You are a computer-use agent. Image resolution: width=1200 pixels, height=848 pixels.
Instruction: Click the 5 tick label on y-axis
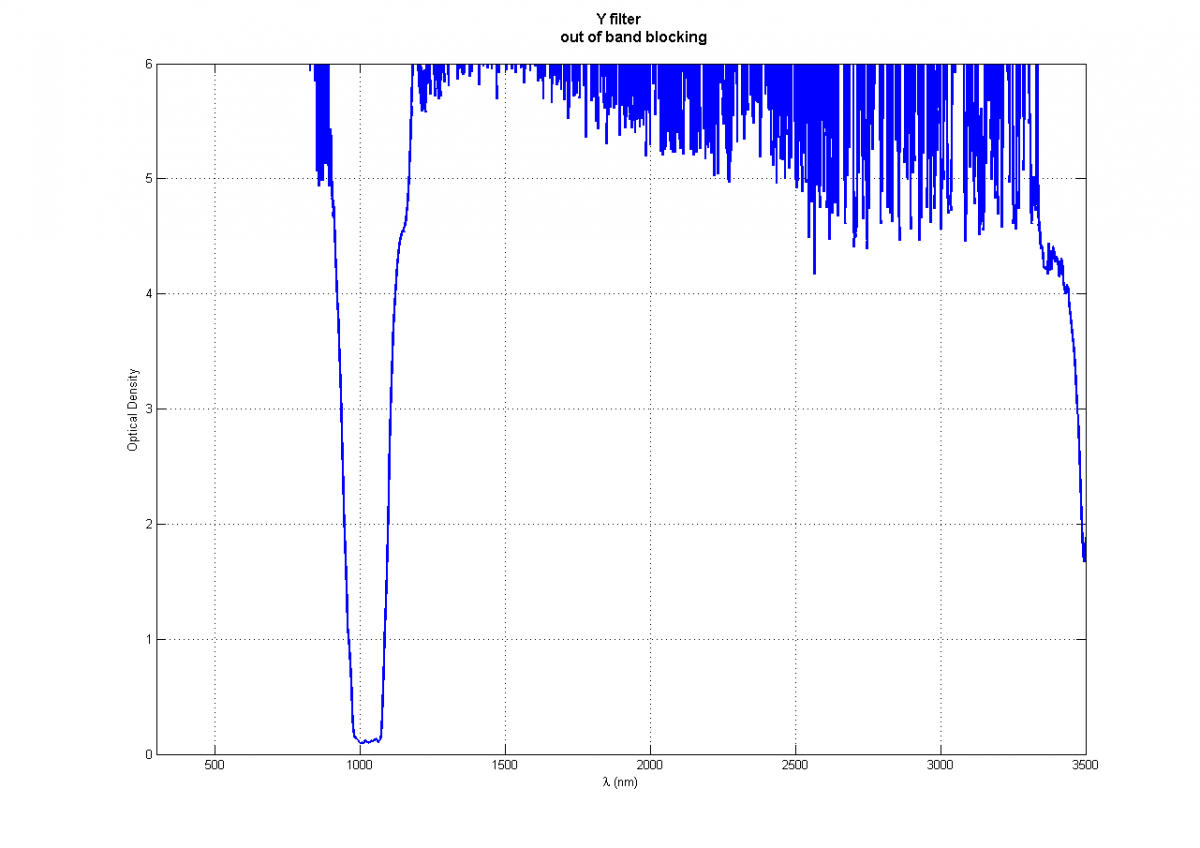coord(147,179)
